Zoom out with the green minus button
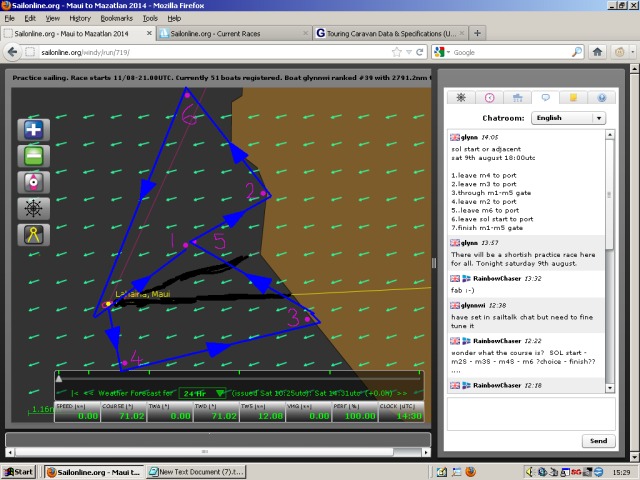The width and height of the screenshot is (640, 480). pyautogui.click(x=33, y=156)
